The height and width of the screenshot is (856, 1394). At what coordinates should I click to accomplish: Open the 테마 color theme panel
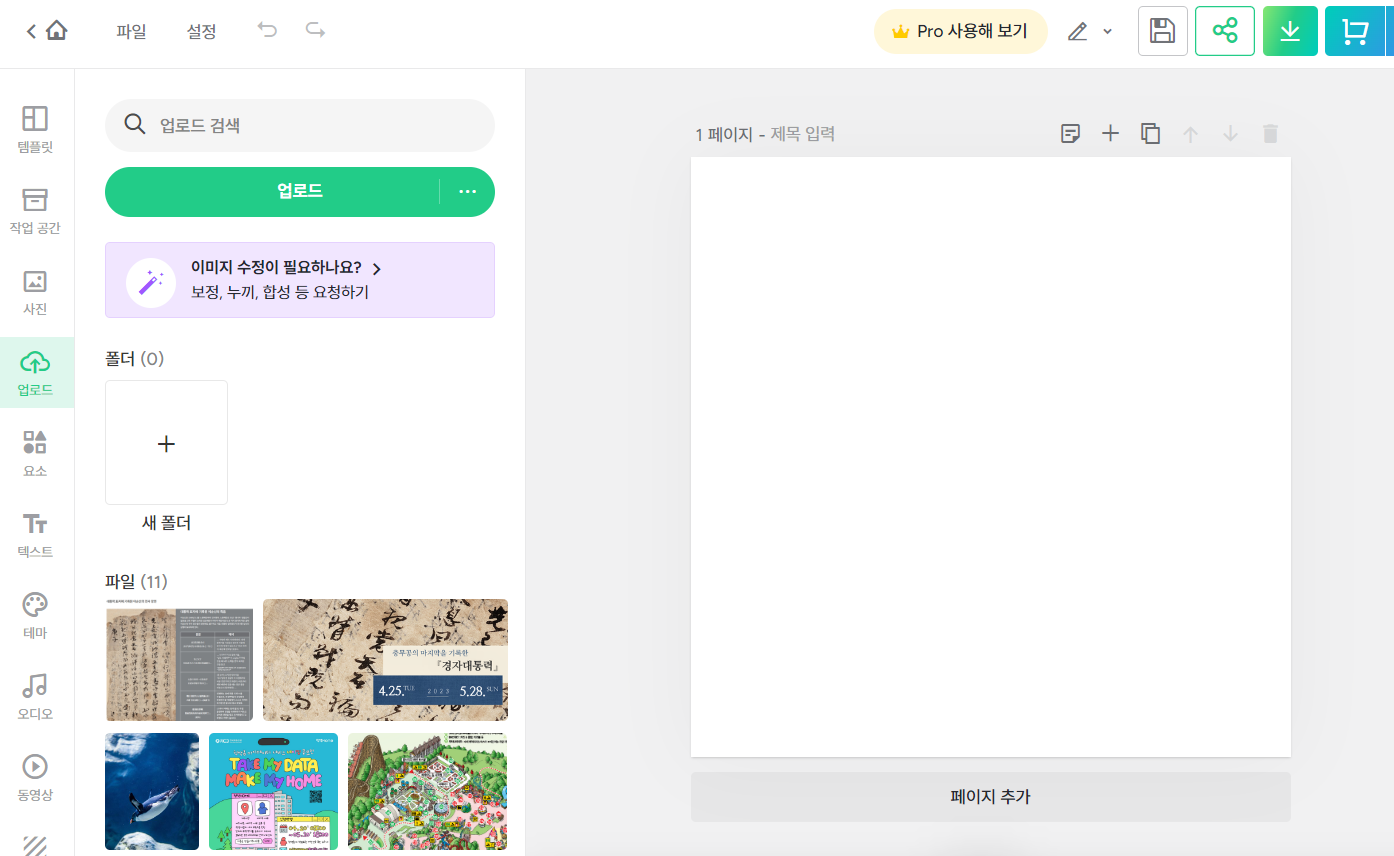pos(35,612)
